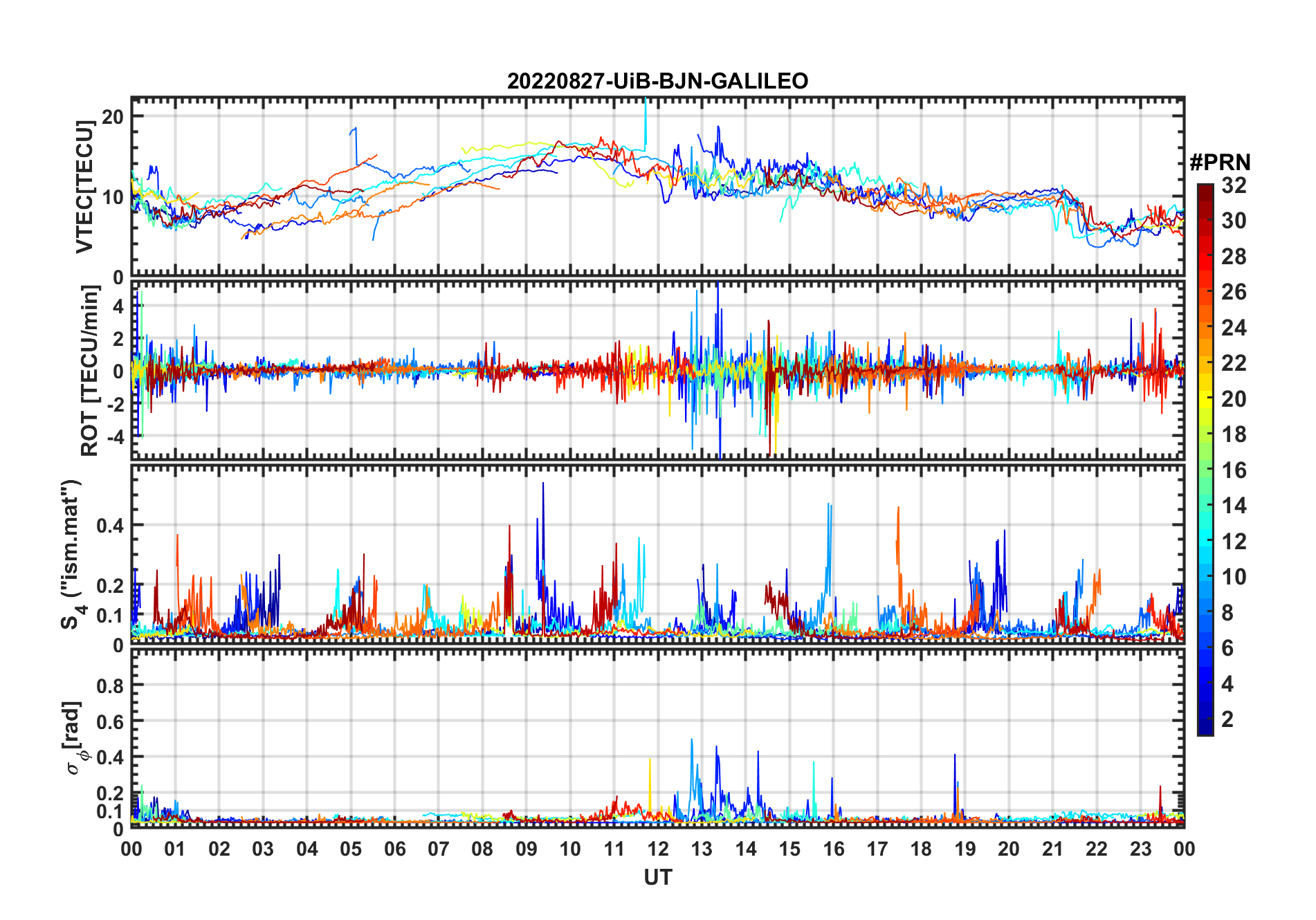Click S4 axis tick label 0.2

coord(111,586)
